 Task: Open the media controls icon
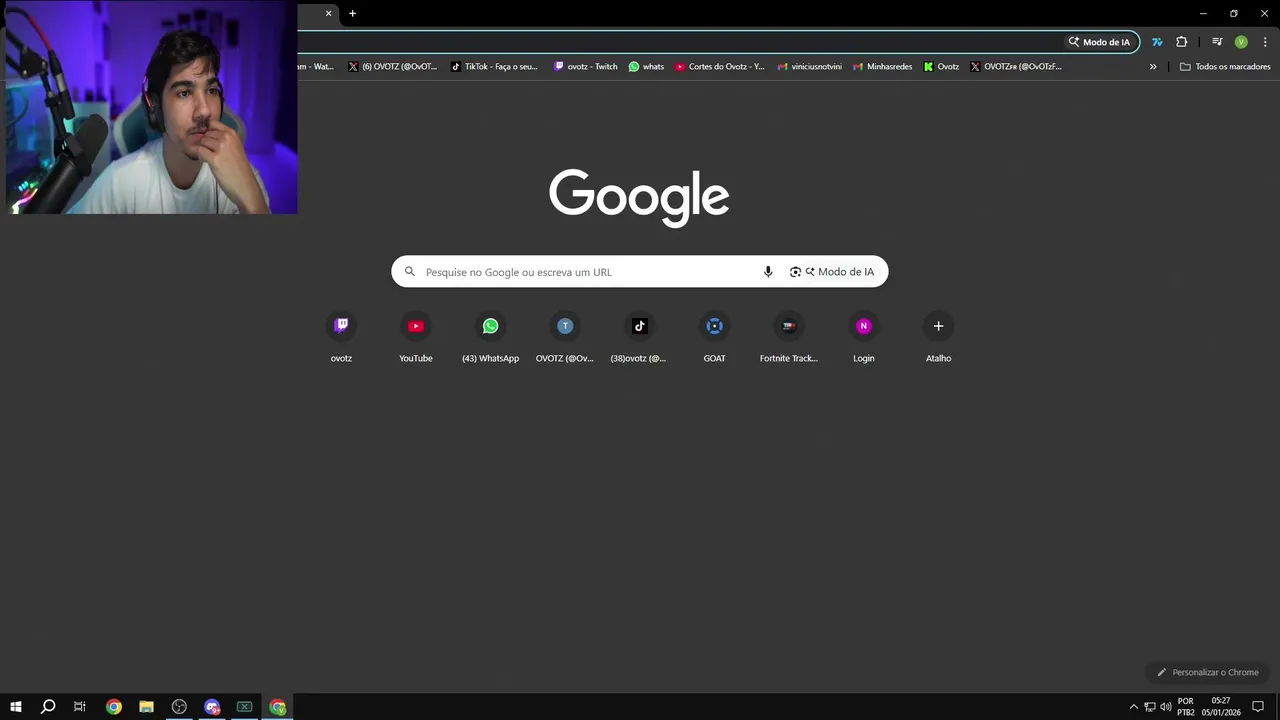click(1217, 42)
